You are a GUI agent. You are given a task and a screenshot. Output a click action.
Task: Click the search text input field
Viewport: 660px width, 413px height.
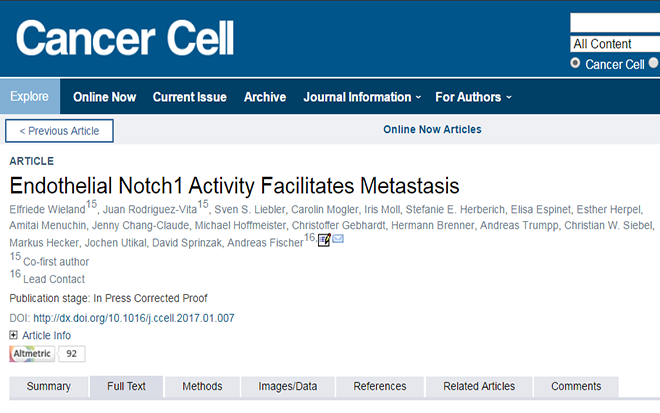(615, 23)
